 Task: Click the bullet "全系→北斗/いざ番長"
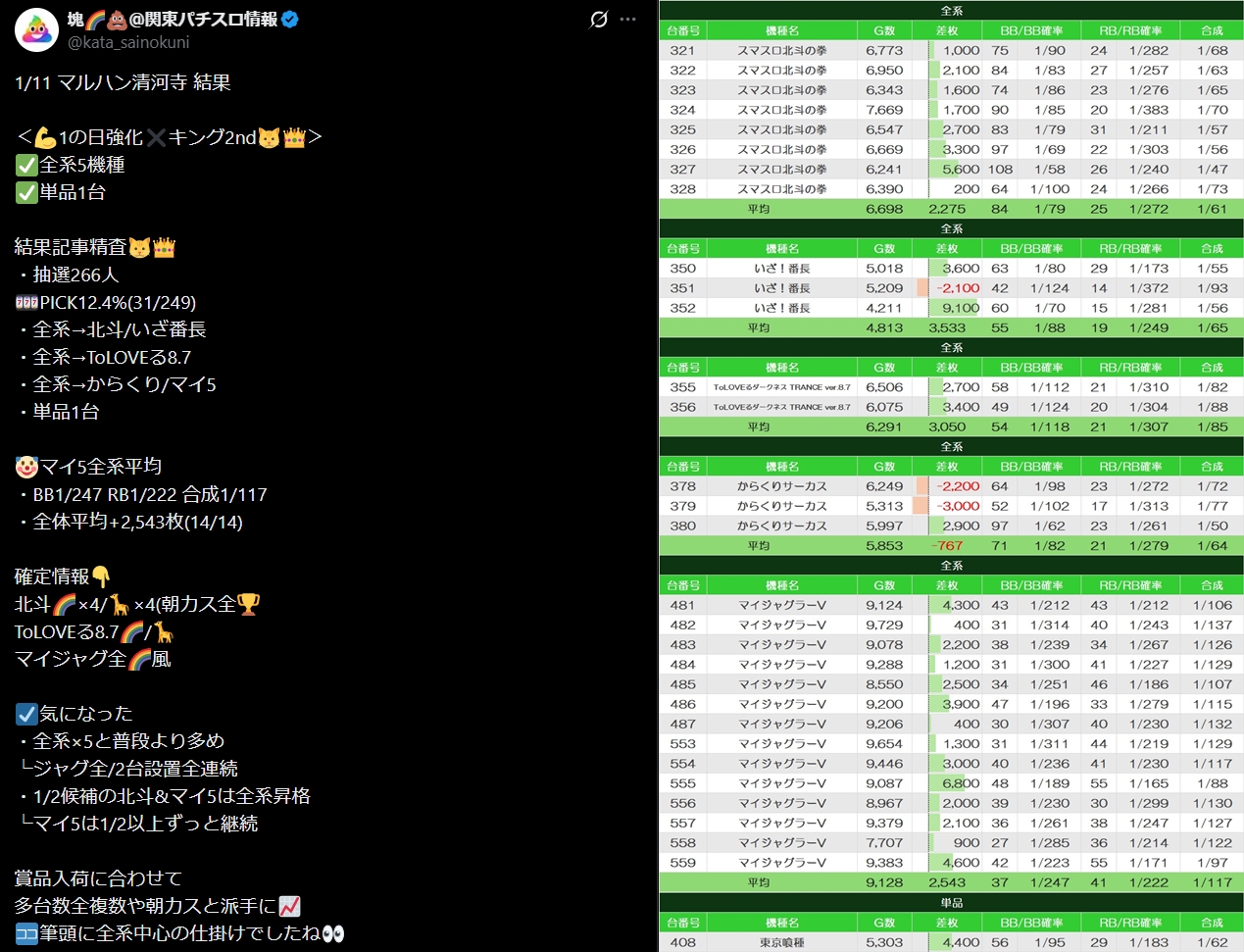pos(111,329)
